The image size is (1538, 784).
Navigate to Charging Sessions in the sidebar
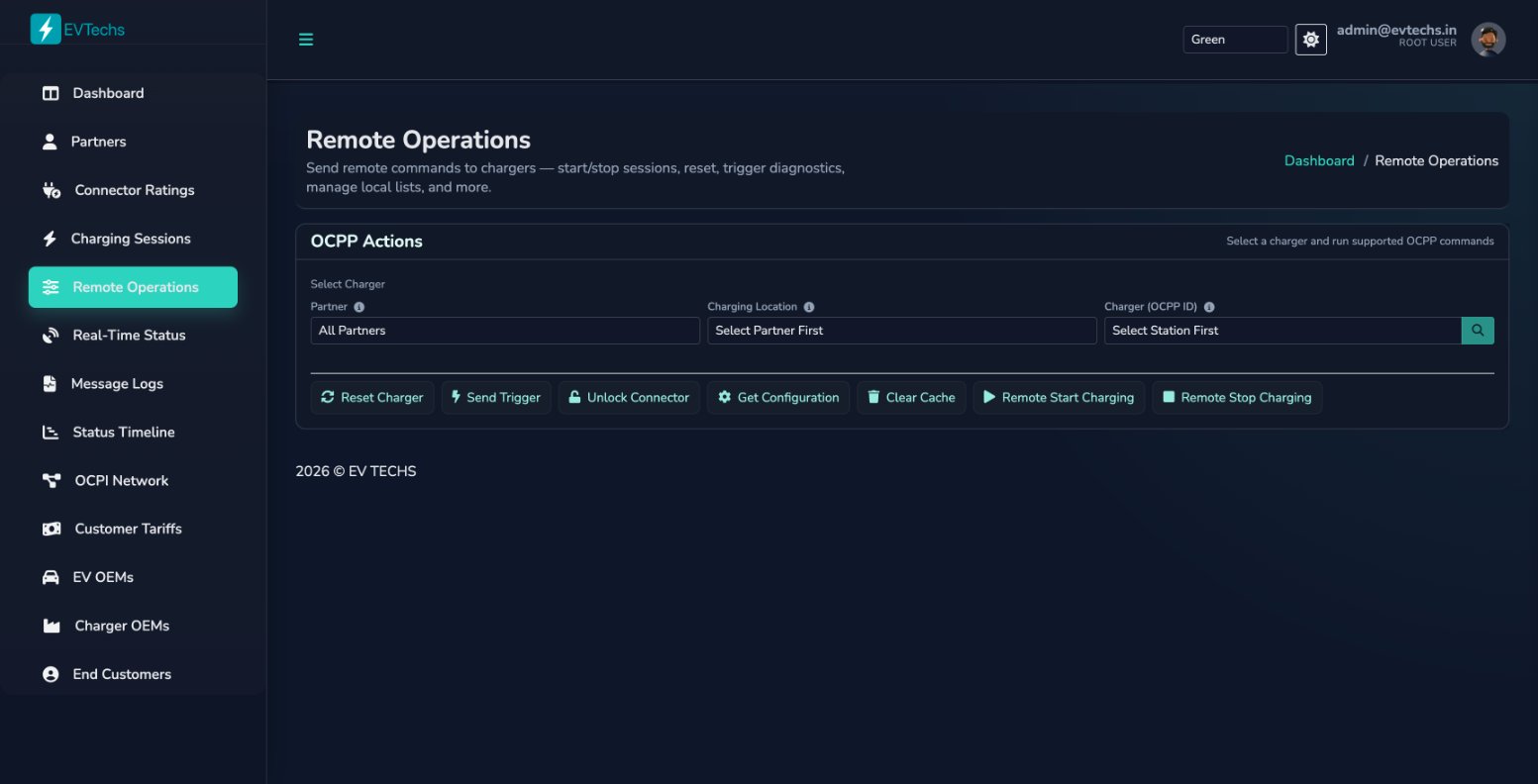130,238
